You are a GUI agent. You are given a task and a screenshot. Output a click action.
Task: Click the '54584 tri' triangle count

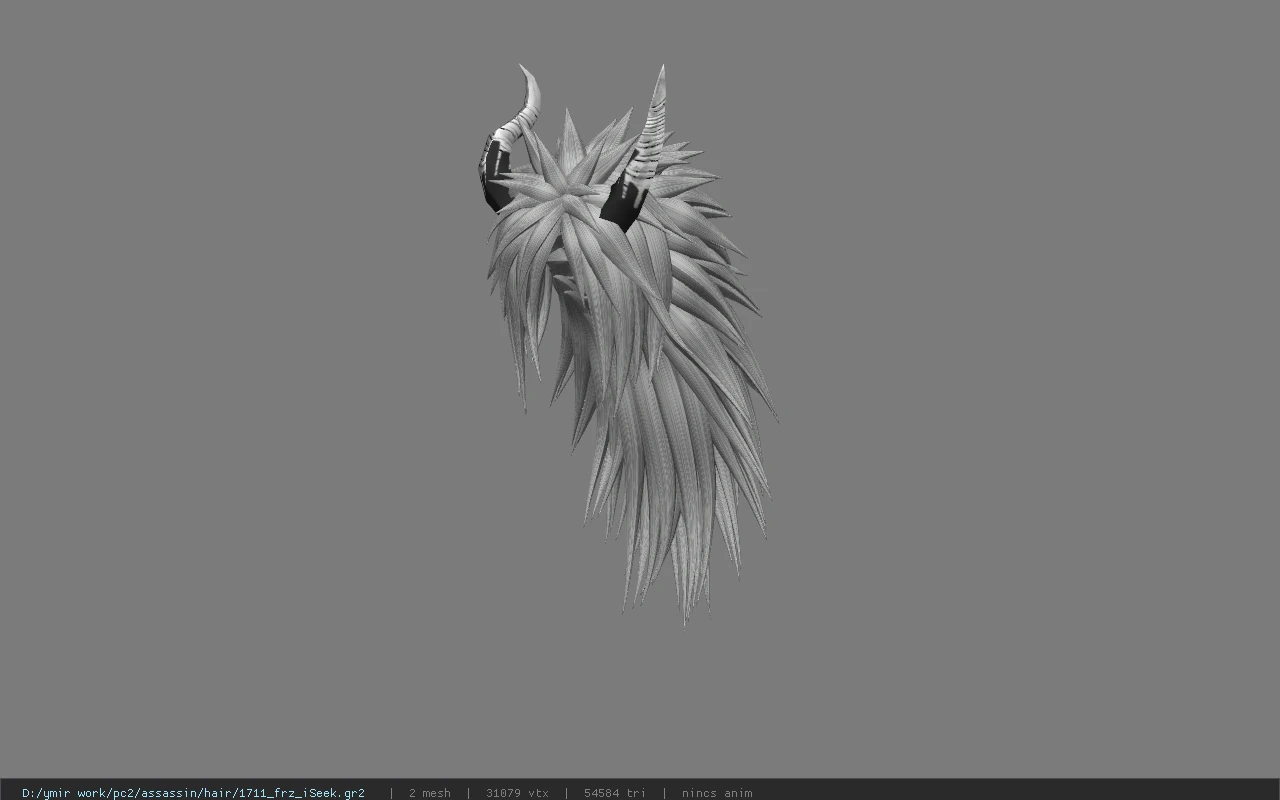615,793
